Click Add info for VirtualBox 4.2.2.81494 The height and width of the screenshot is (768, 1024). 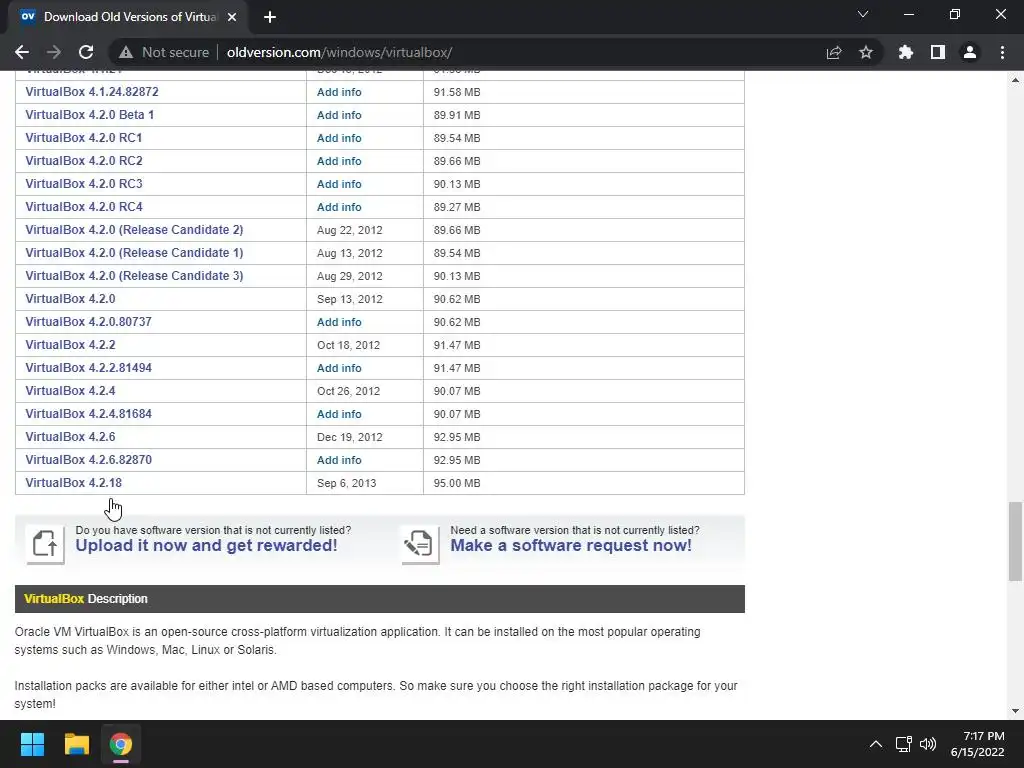point(339,368)
